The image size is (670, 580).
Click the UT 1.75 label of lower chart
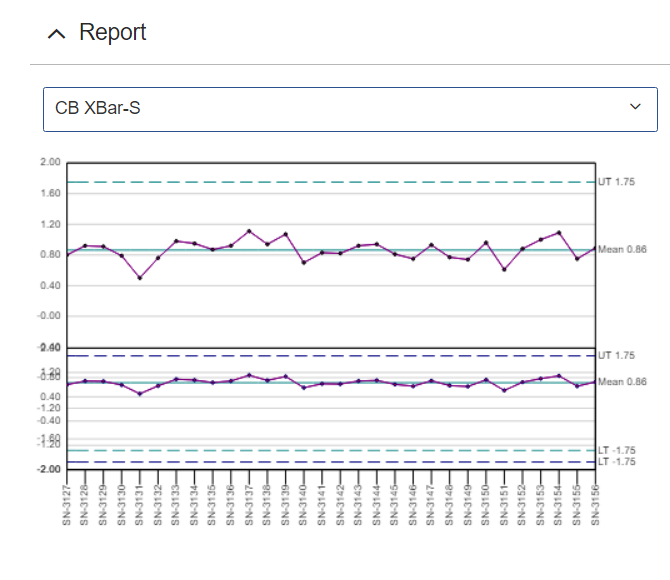(x=617, y=356)
